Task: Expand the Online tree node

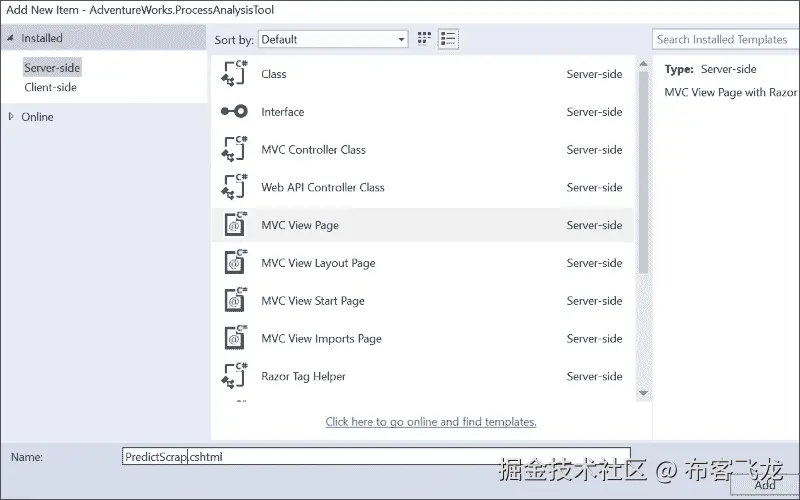Action: (x=11, y=116)
